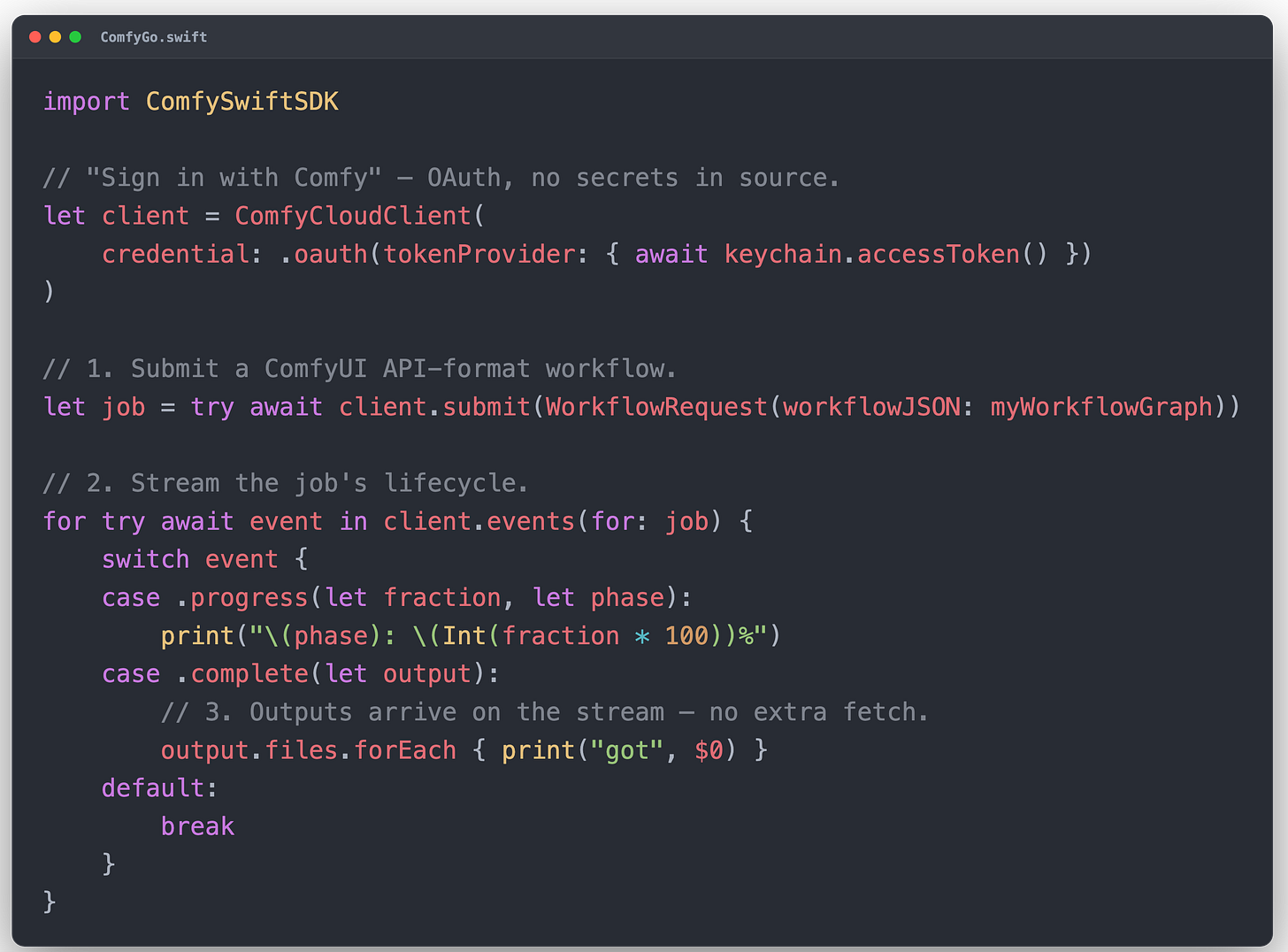Click the tokenProvider argument label

(x=479, y=254)
